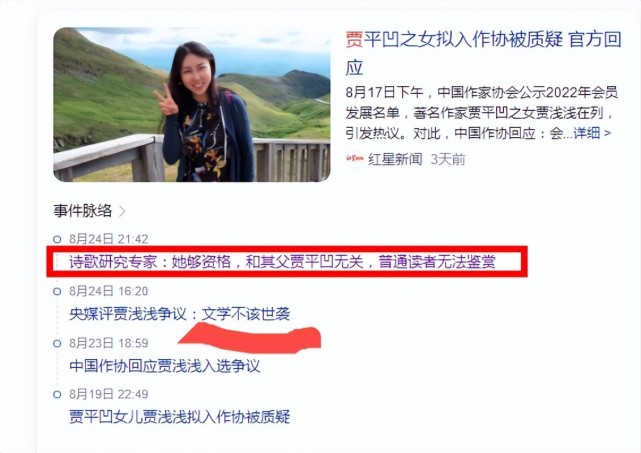
Task: Click the 8月24日 16:20 timestamp text
Action: click(x=108, y=291)
